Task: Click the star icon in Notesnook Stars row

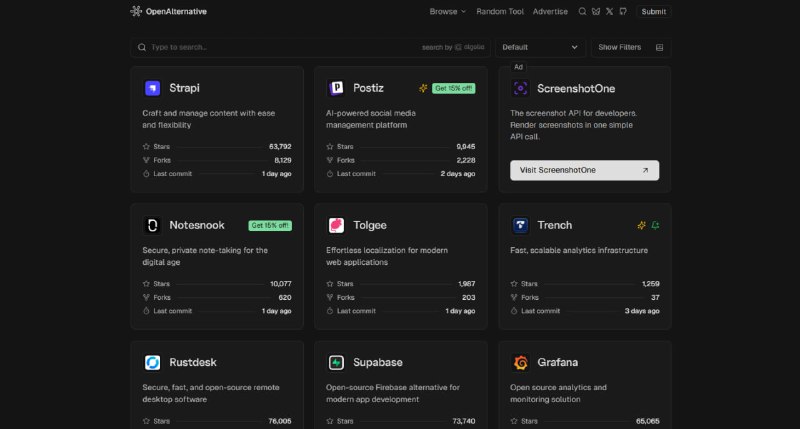Action: tap(146, 284)
